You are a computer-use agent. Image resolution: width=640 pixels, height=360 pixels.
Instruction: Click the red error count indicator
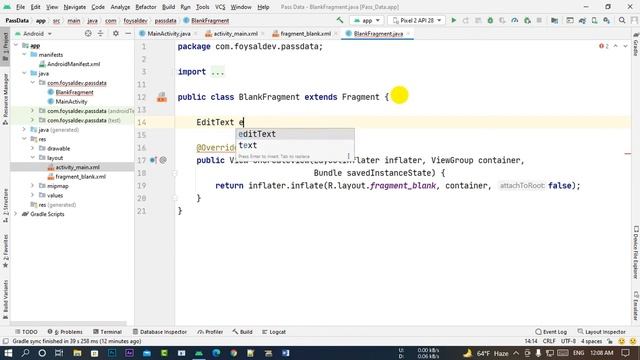coord(604,46)
